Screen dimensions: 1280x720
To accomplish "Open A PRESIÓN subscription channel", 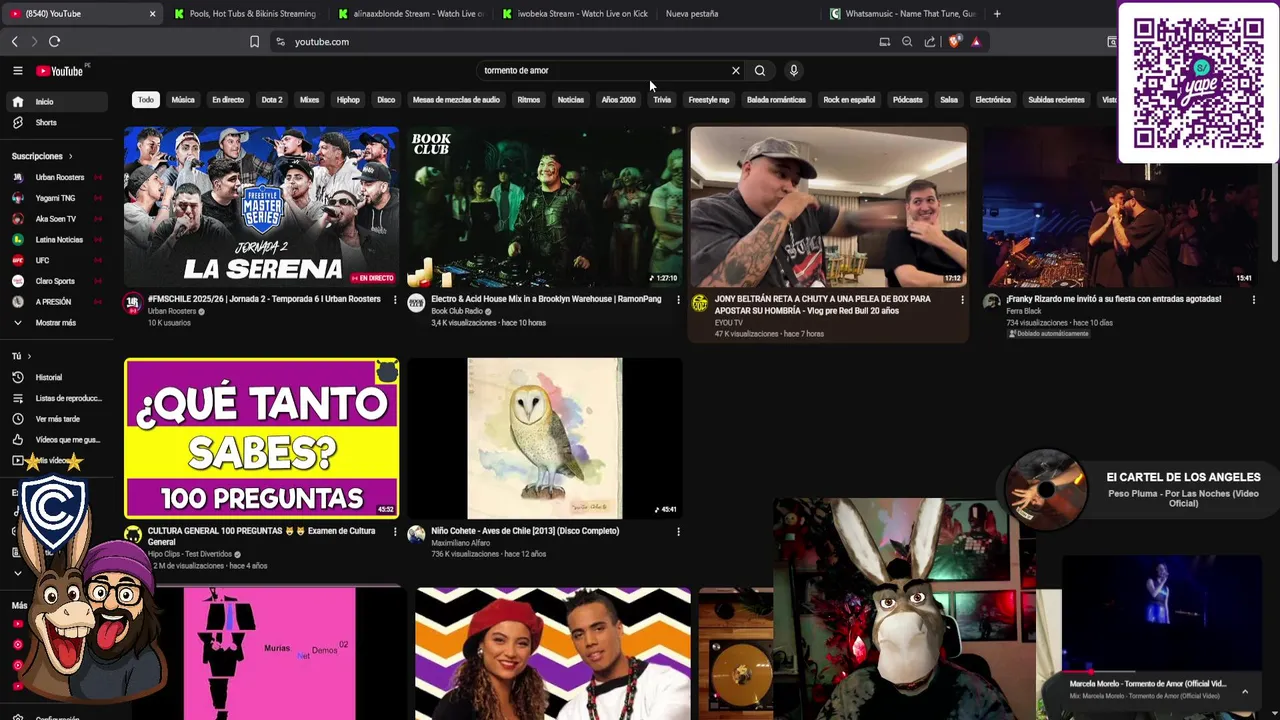I will coord(58,302).
